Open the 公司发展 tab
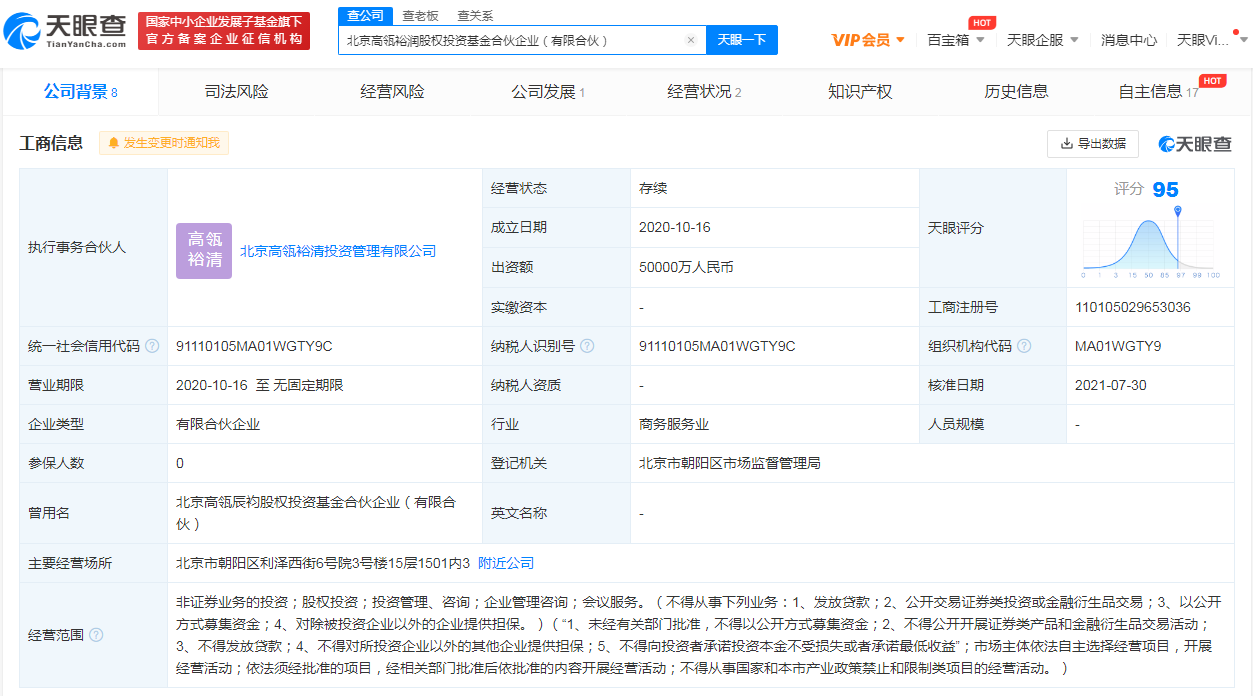Screen dimensions: 1253x696 (548, 92)
